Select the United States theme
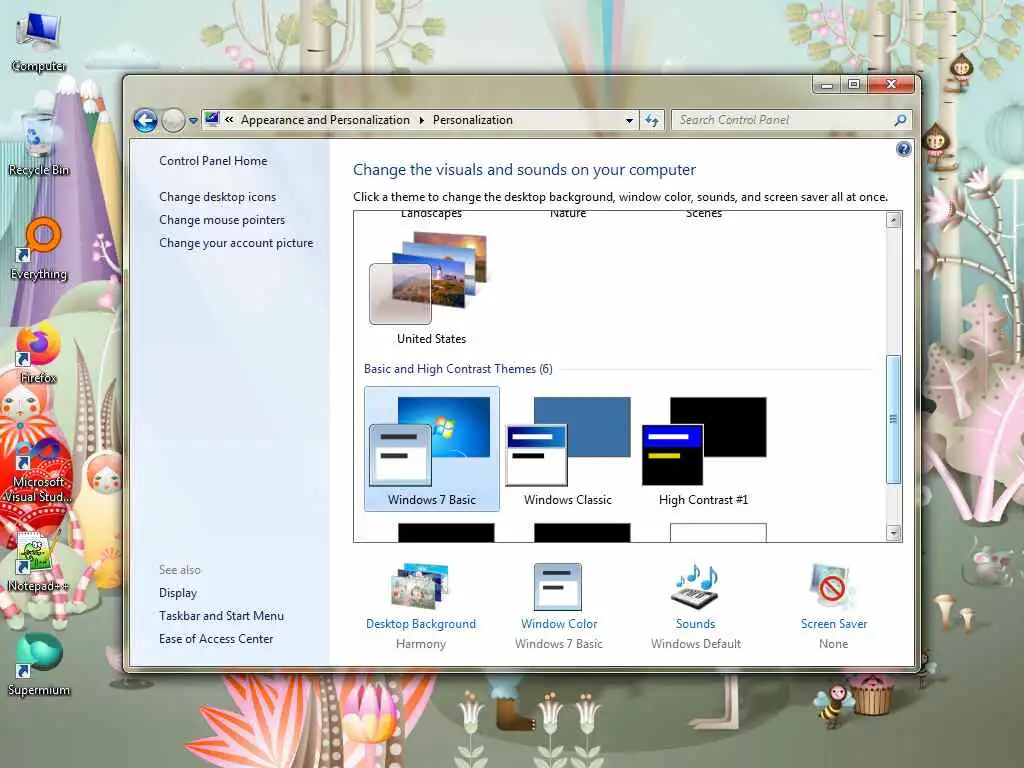 point(432,287)
